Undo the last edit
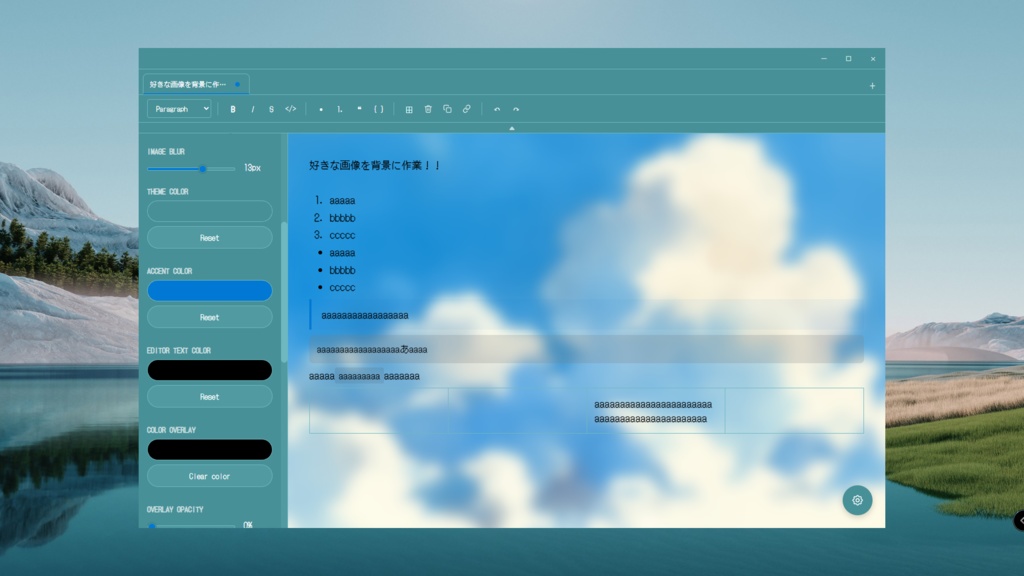Viewport: 1024px width, 576px height. 497,109
